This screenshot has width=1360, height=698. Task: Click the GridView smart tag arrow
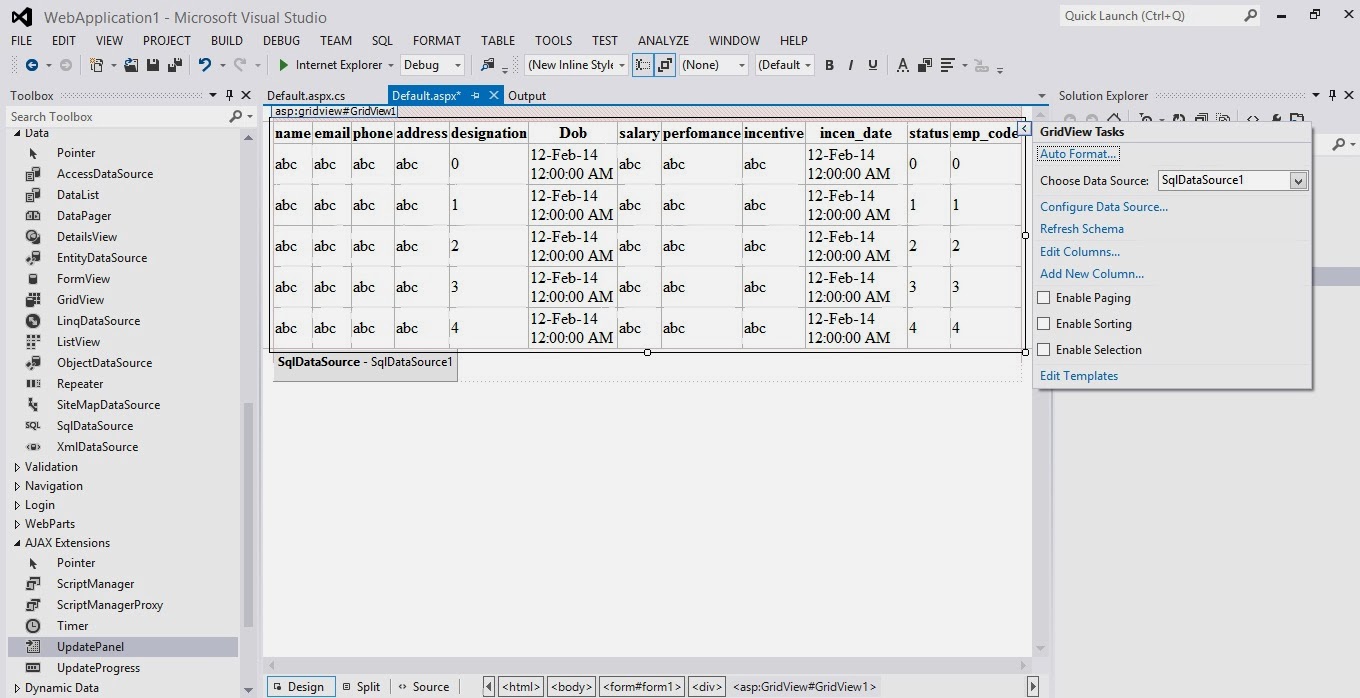(1024, 129)
